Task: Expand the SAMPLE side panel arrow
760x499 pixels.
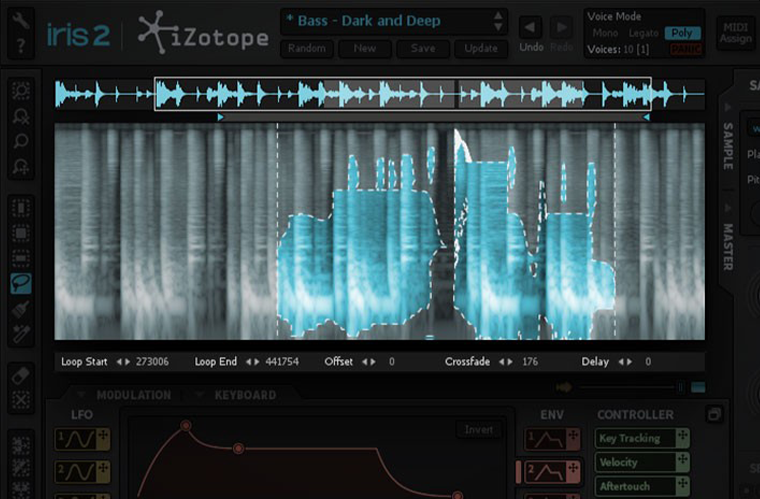Action: point(728,106)
